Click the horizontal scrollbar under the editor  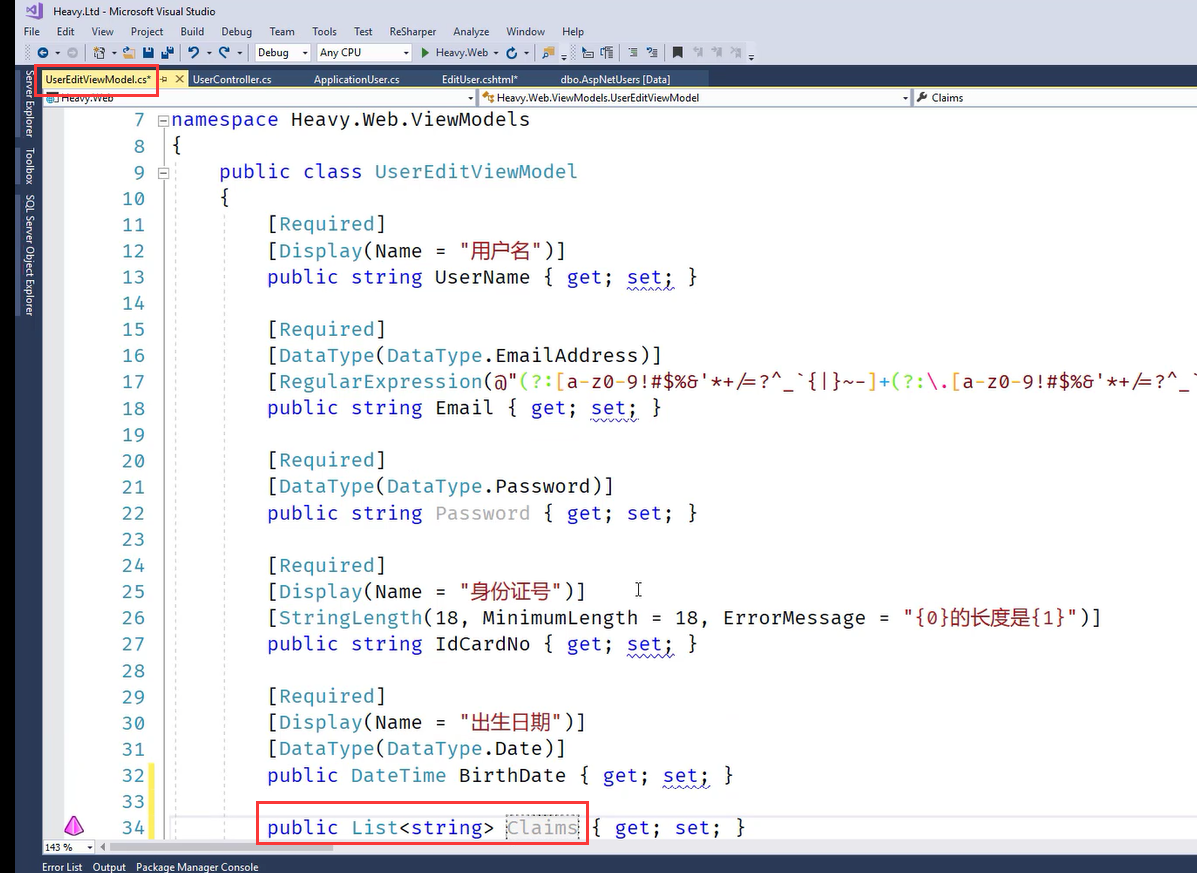click(220, 847)
